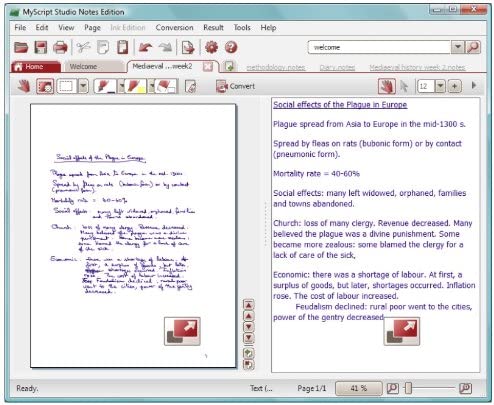The image size is (494, 405).
Task: Show more result toolbar items arrow
Action: click(474, 85)
